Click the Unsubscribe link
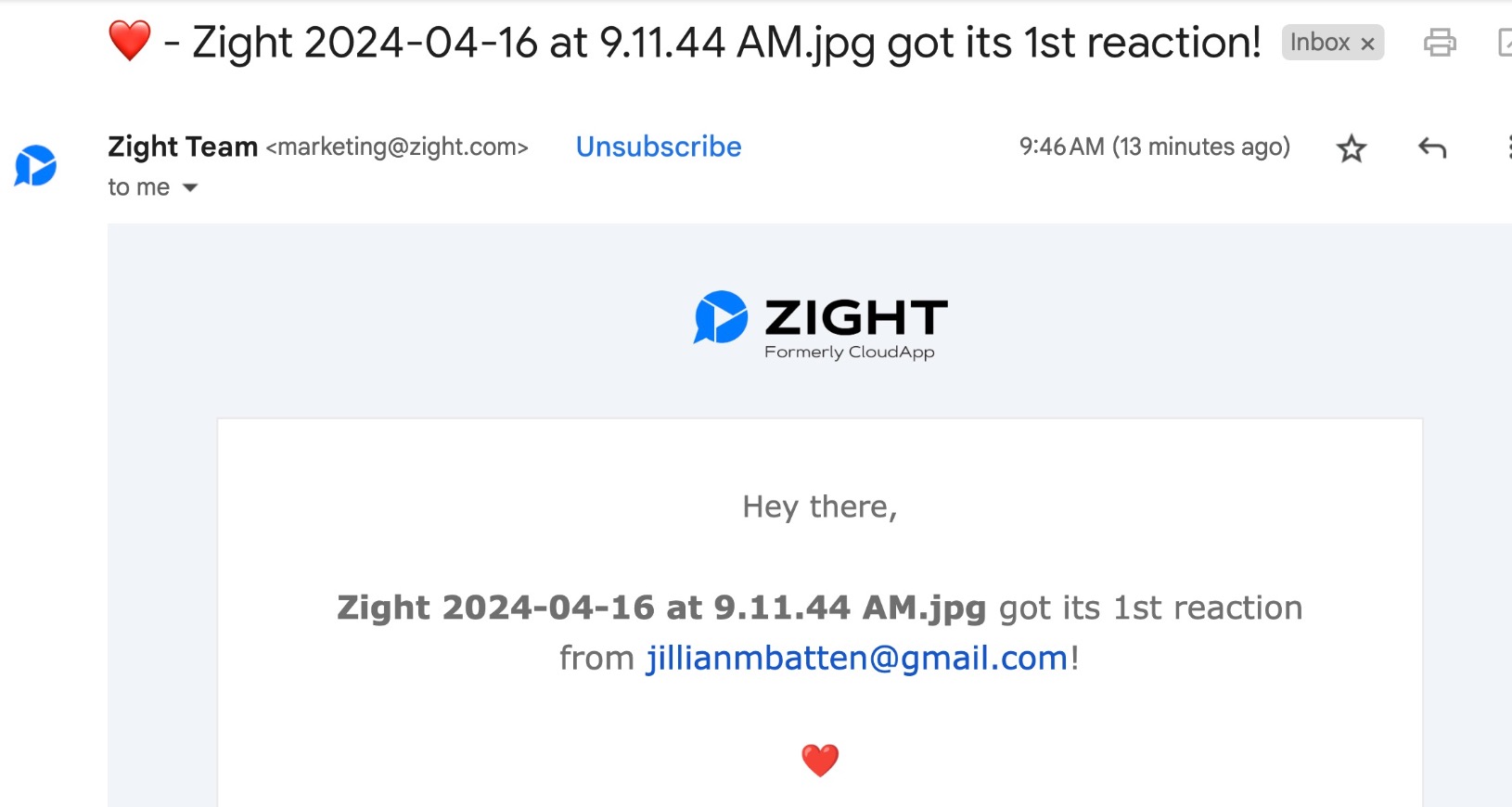This screenshot has width=1512, height=807. (659, 147)
